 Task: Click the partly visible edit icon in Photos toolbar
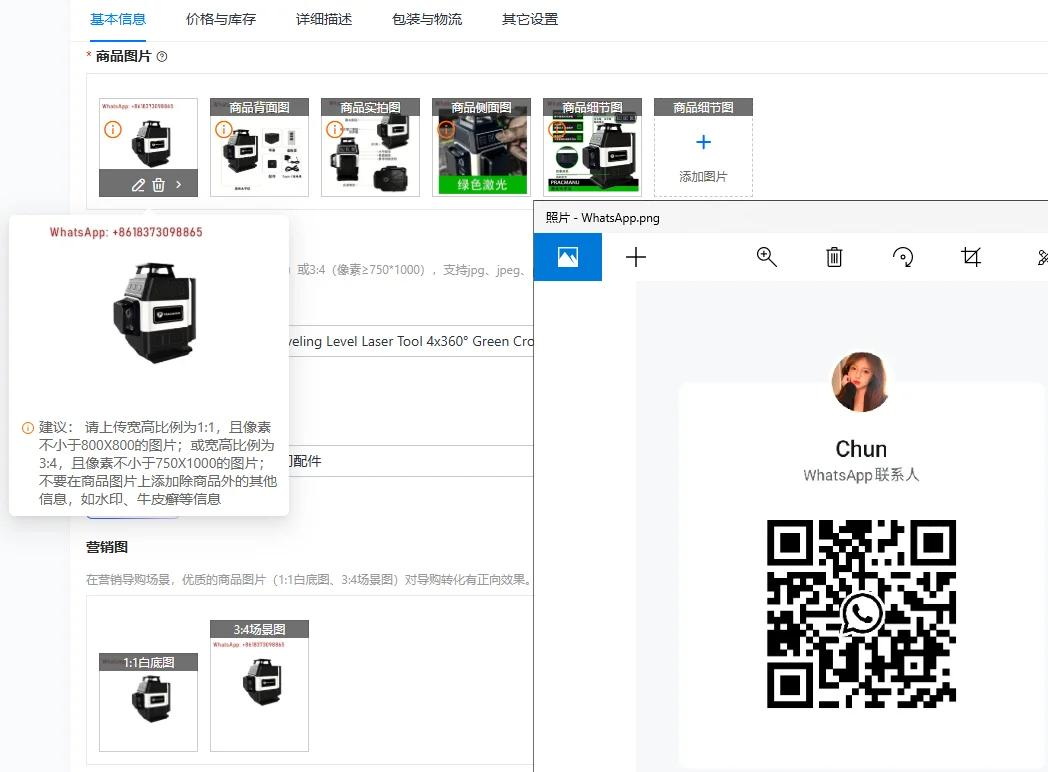point(1042,257)
